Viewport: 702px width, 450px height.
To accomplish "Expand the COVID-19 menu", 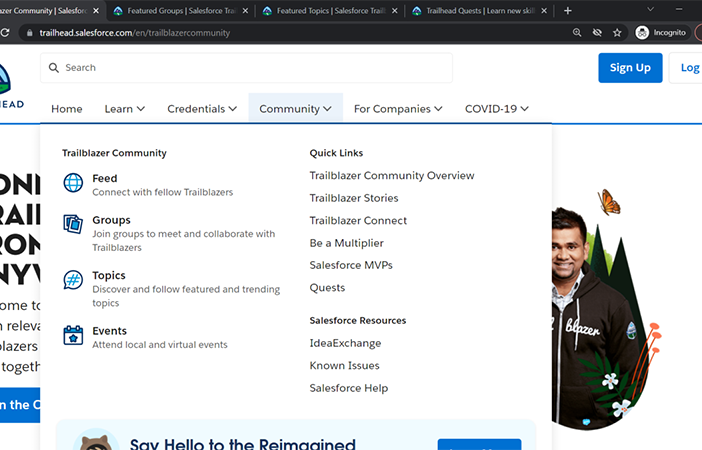I will pos(497,109).
